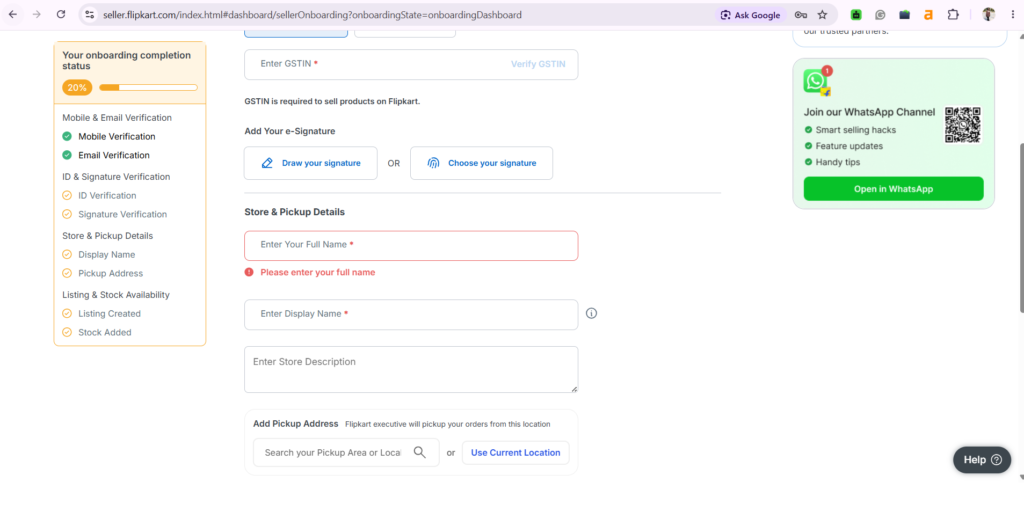Click the 'Feature updates' text
Image resolution: width=1024 pixels, height=519 pixels.
pyautogui.click(x=849, y=146)
